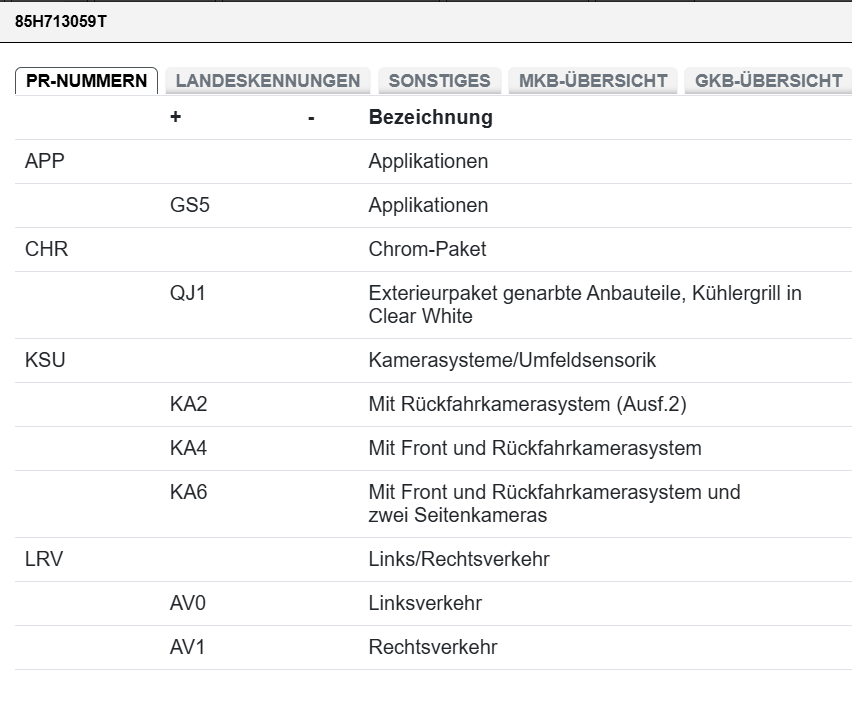The image size is (852, 710).
Task: Click the plus column header
Action: [176, 117]
